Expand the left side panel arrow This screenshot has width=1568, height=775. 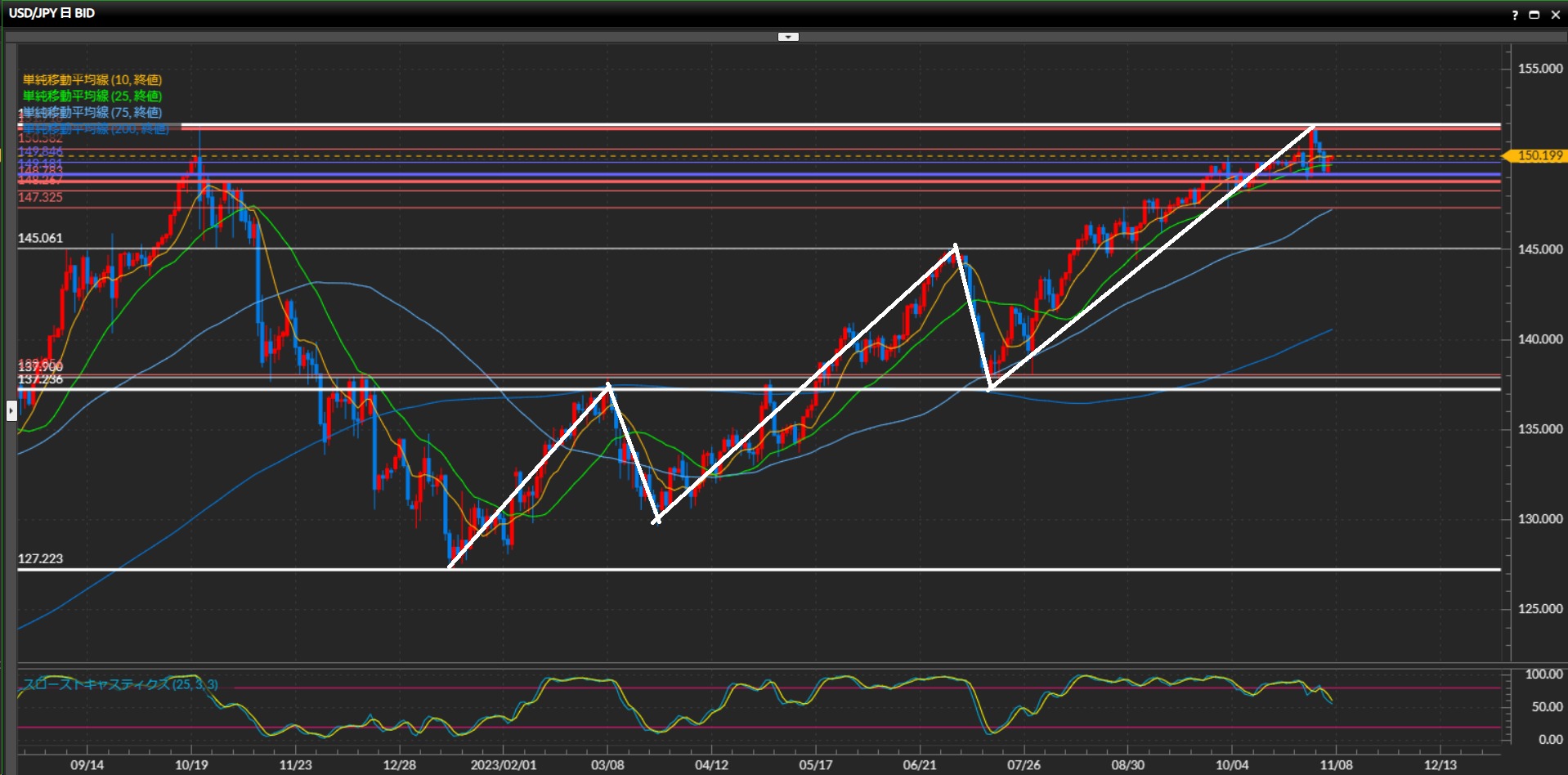pyautogui.click(x=11, y=410)
